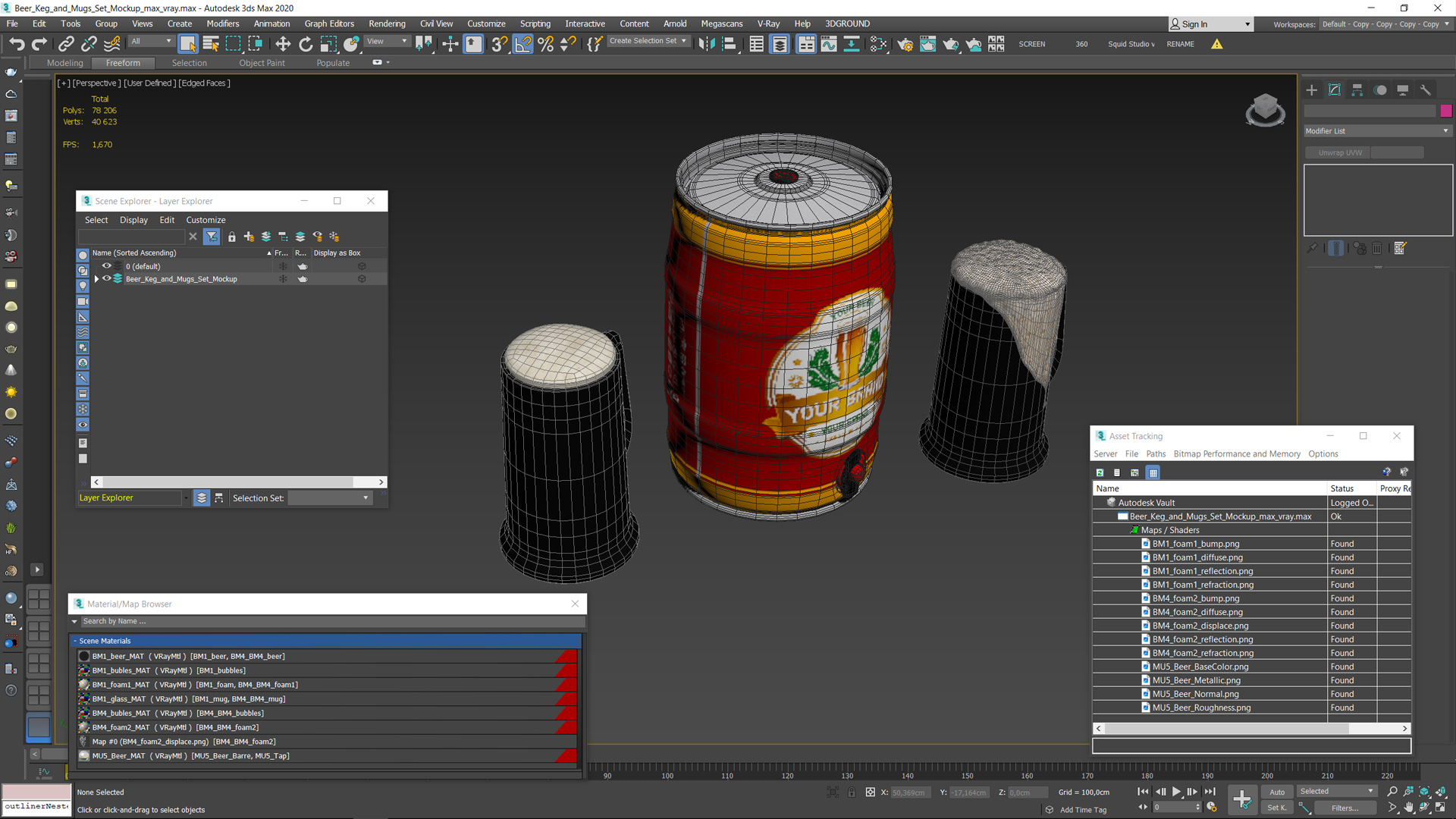Viewport: 1456px width, 819px height.
Task: Click the Pan View hand icon
Action: pyautogui.click(x=1408, y=808)
